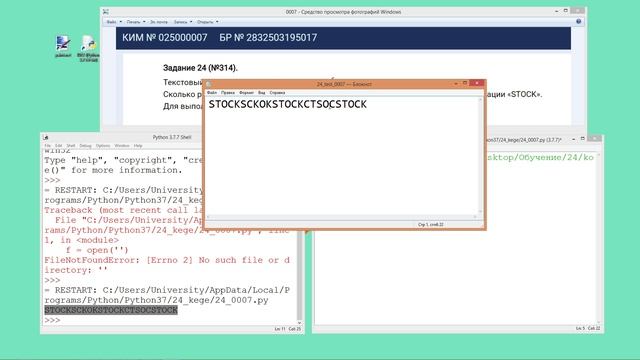
Task: Click Notepad status bar line/column indicator
Action: pyautogui.click(x=430, y=224)
